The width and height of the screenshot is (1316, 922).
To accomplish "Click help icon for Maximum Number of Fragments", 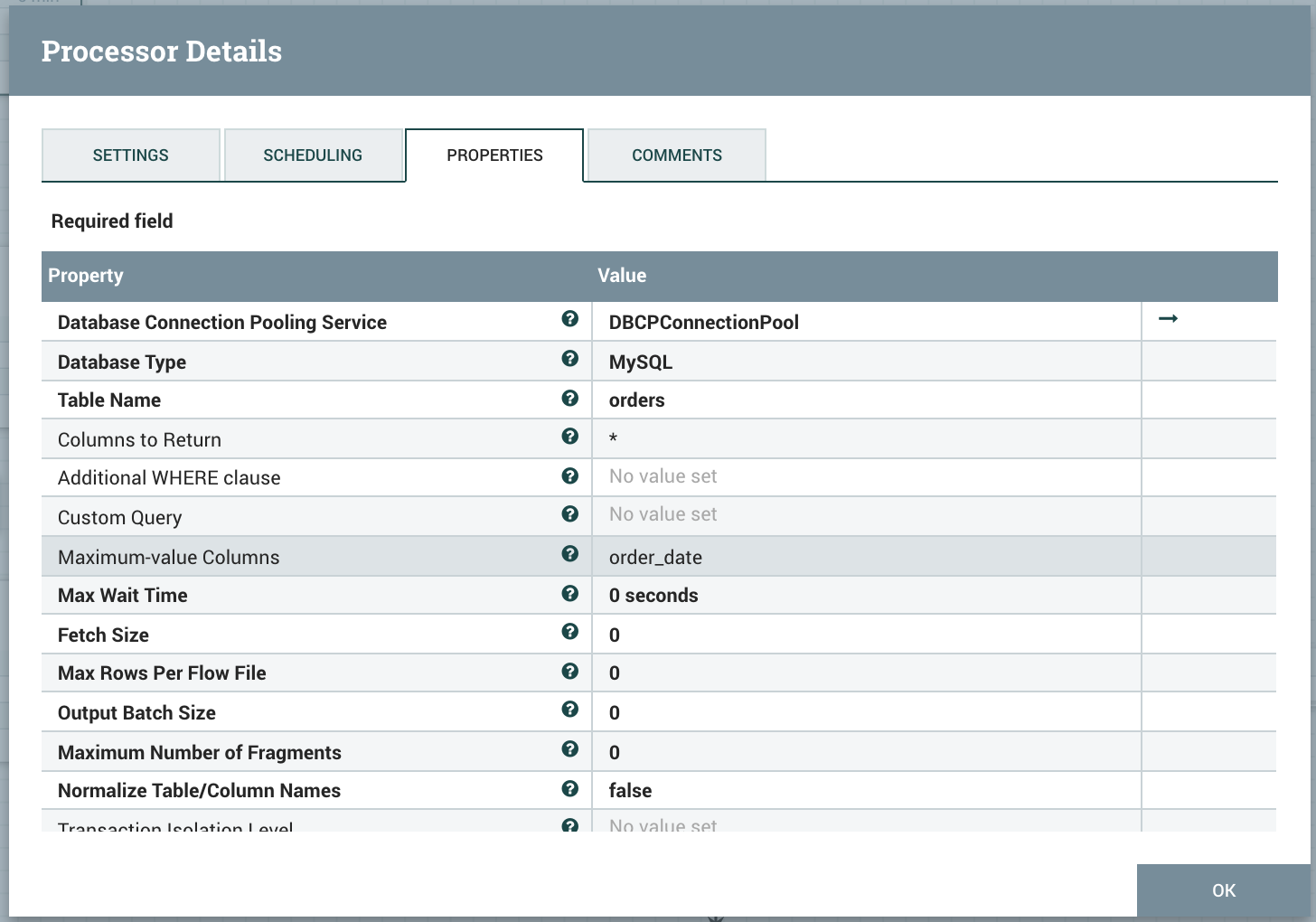I will (569, 748).
